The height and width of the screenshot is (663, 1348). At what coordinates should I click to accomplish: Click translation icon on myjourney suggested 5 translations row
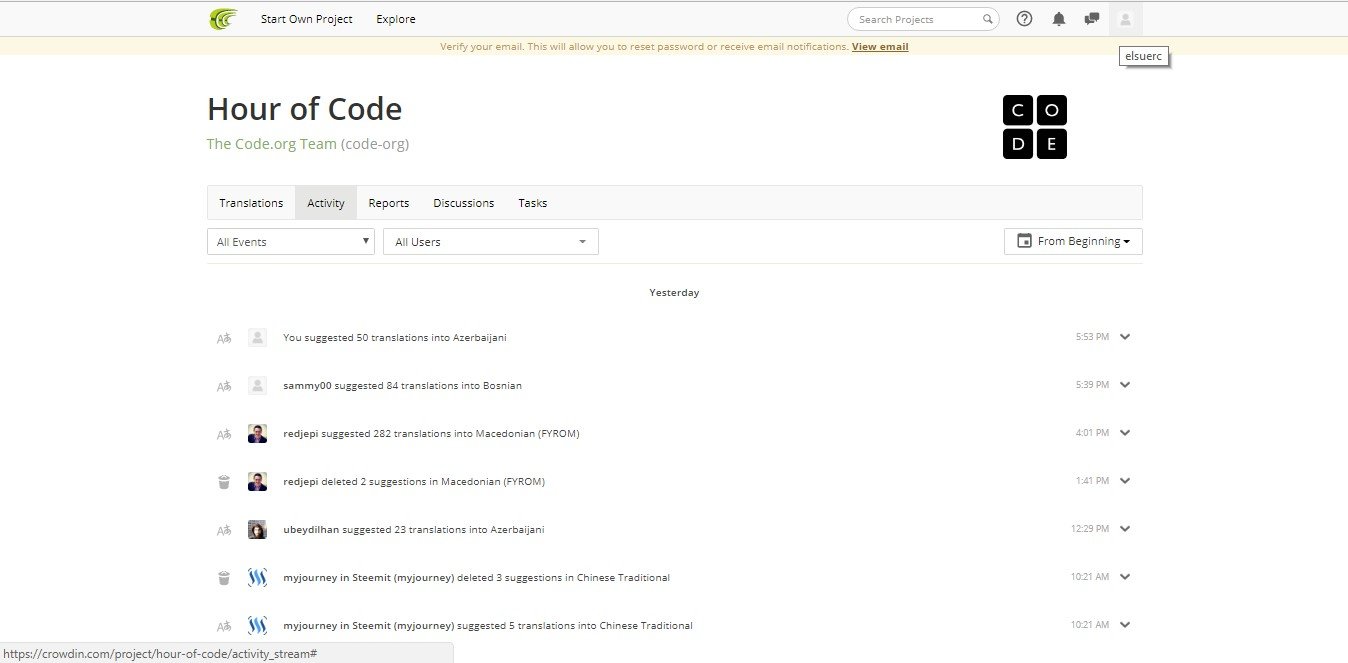pos(224,626)
